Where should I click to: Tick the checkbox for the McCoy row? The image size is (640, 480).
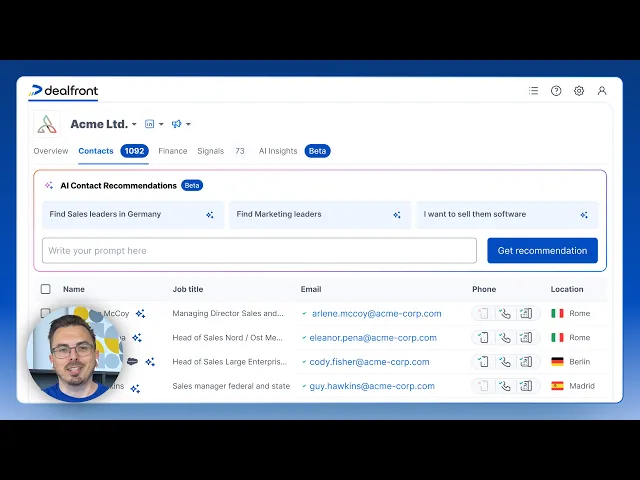tap(45, 313)
